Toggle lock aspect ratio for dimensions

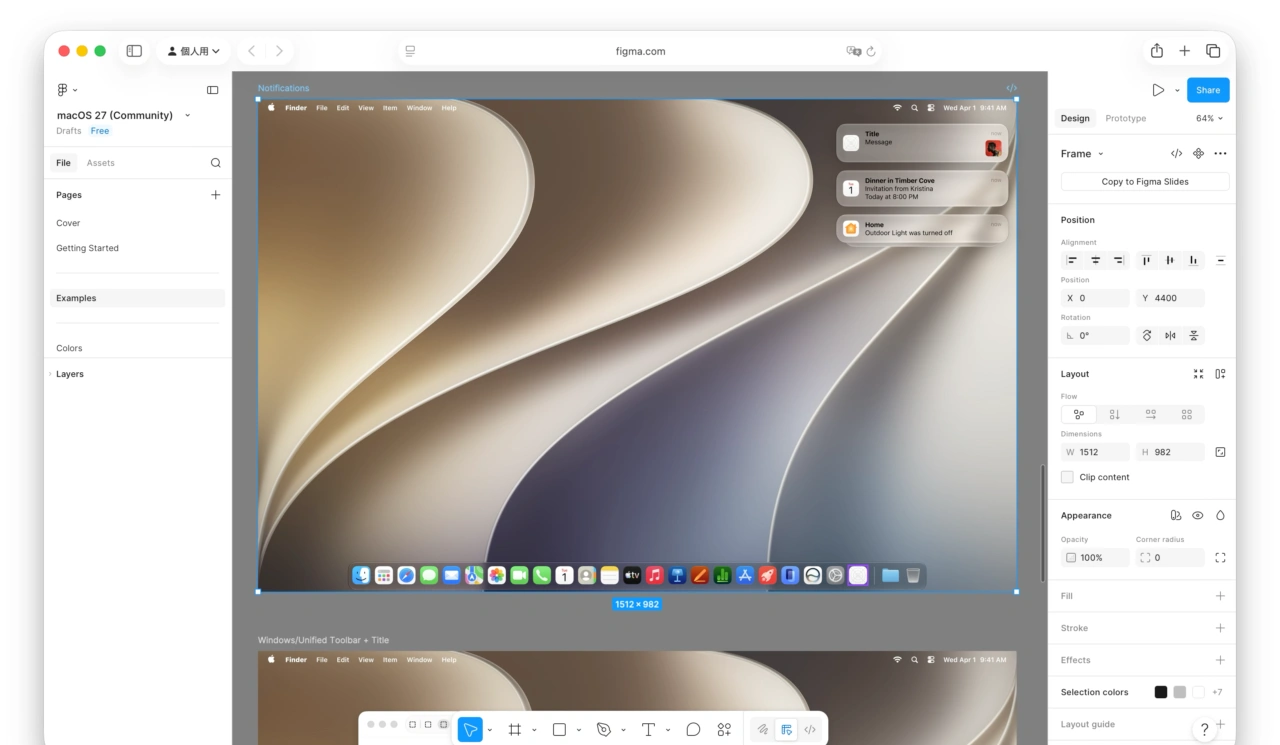tap(1220, 452)
